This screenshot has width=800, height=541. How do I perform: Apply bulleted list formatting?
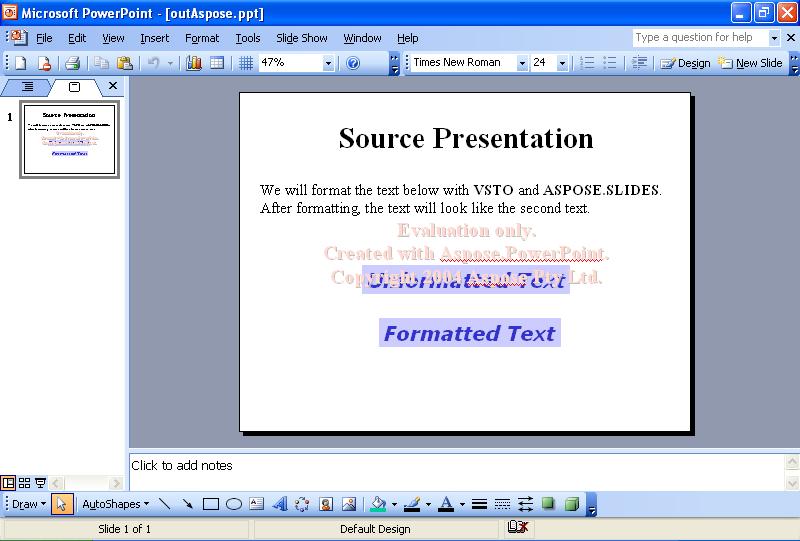tap(610, 63)
